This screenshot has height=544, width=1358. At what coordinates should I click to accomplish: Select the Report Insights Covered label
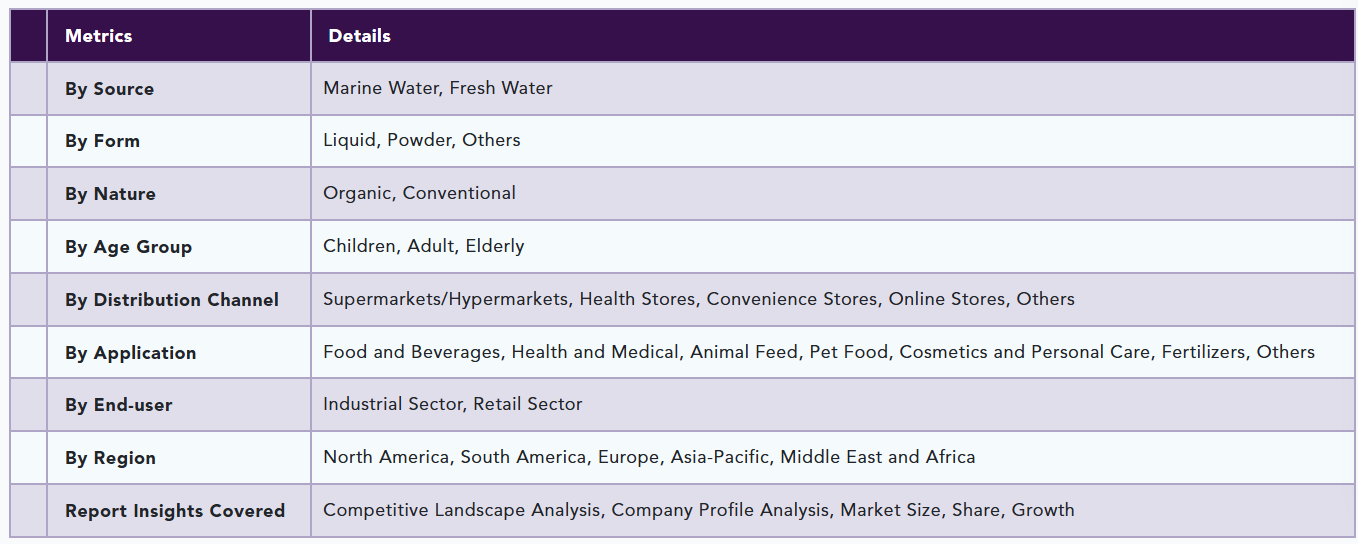[175, 511]
